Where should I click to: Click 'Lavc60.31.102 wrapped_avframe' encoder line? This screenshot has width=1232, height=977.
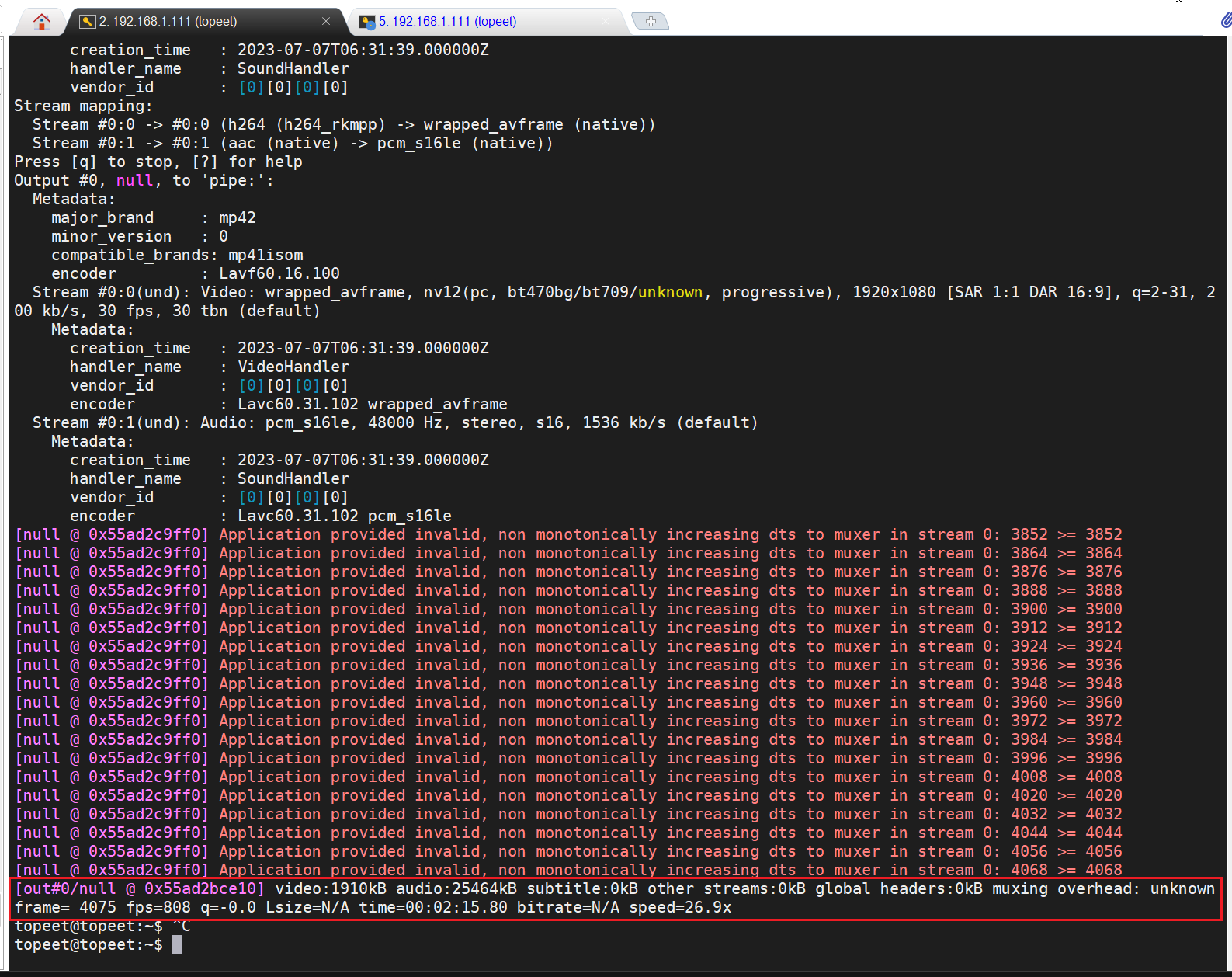coord(289,404)
